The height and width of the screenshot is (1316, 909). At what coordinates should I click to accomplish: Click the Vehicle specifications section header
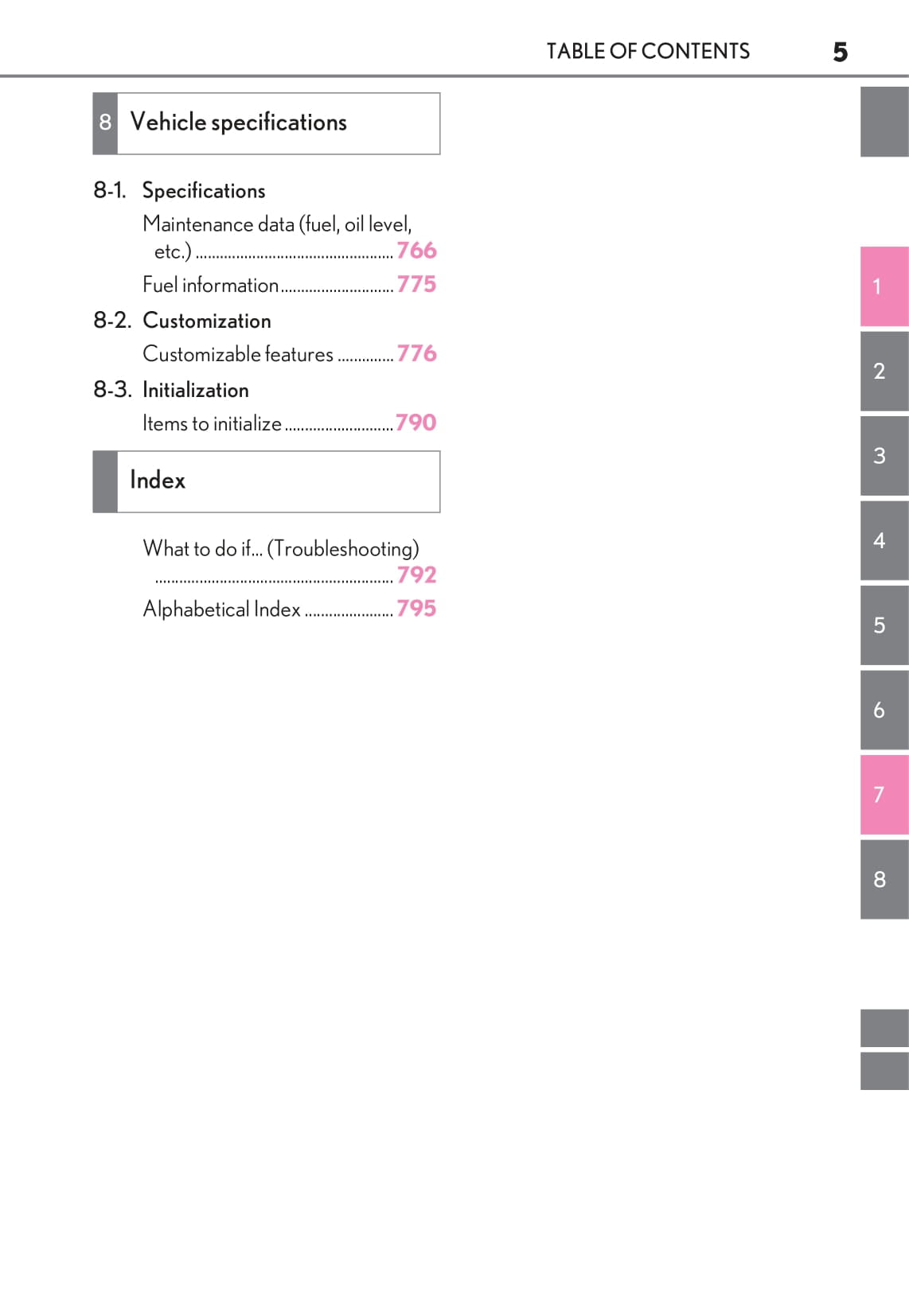(x=266, y=123)
